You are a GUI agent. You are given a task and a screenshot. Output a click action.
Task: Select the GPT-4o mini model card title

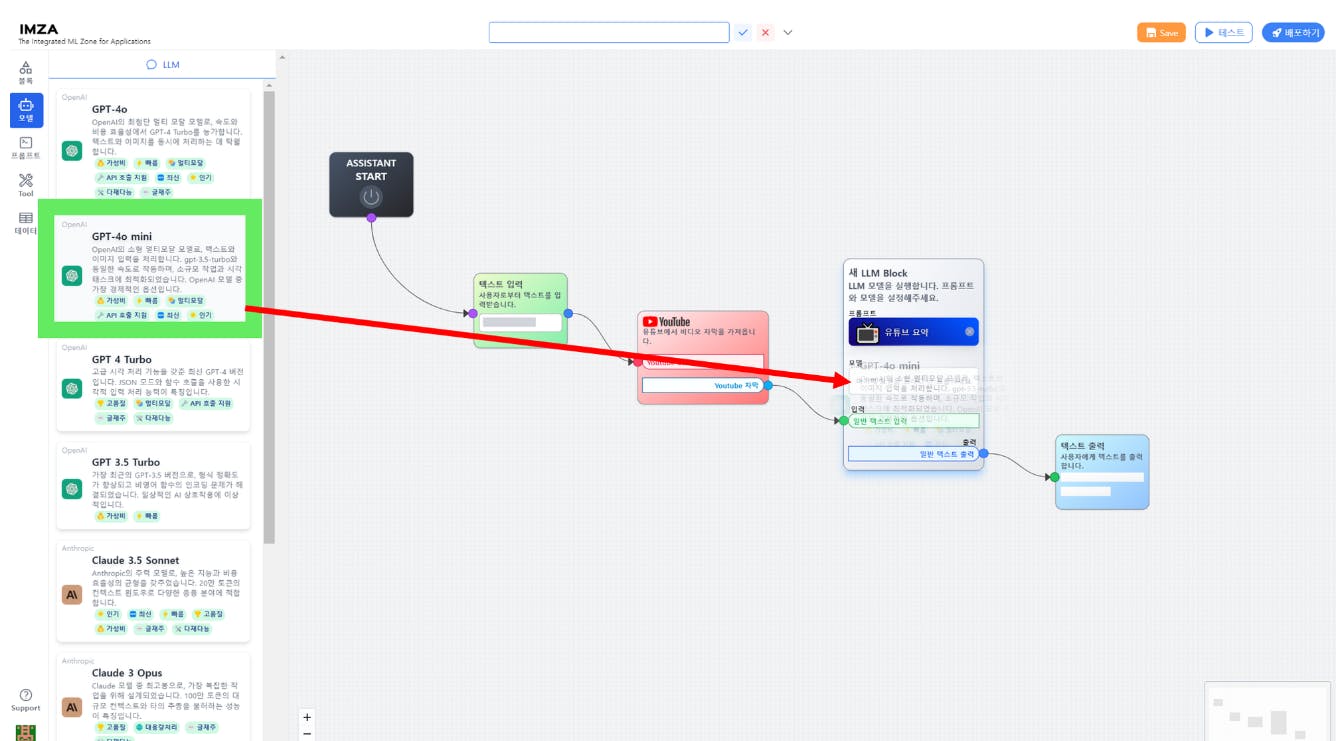click(122, 236)
